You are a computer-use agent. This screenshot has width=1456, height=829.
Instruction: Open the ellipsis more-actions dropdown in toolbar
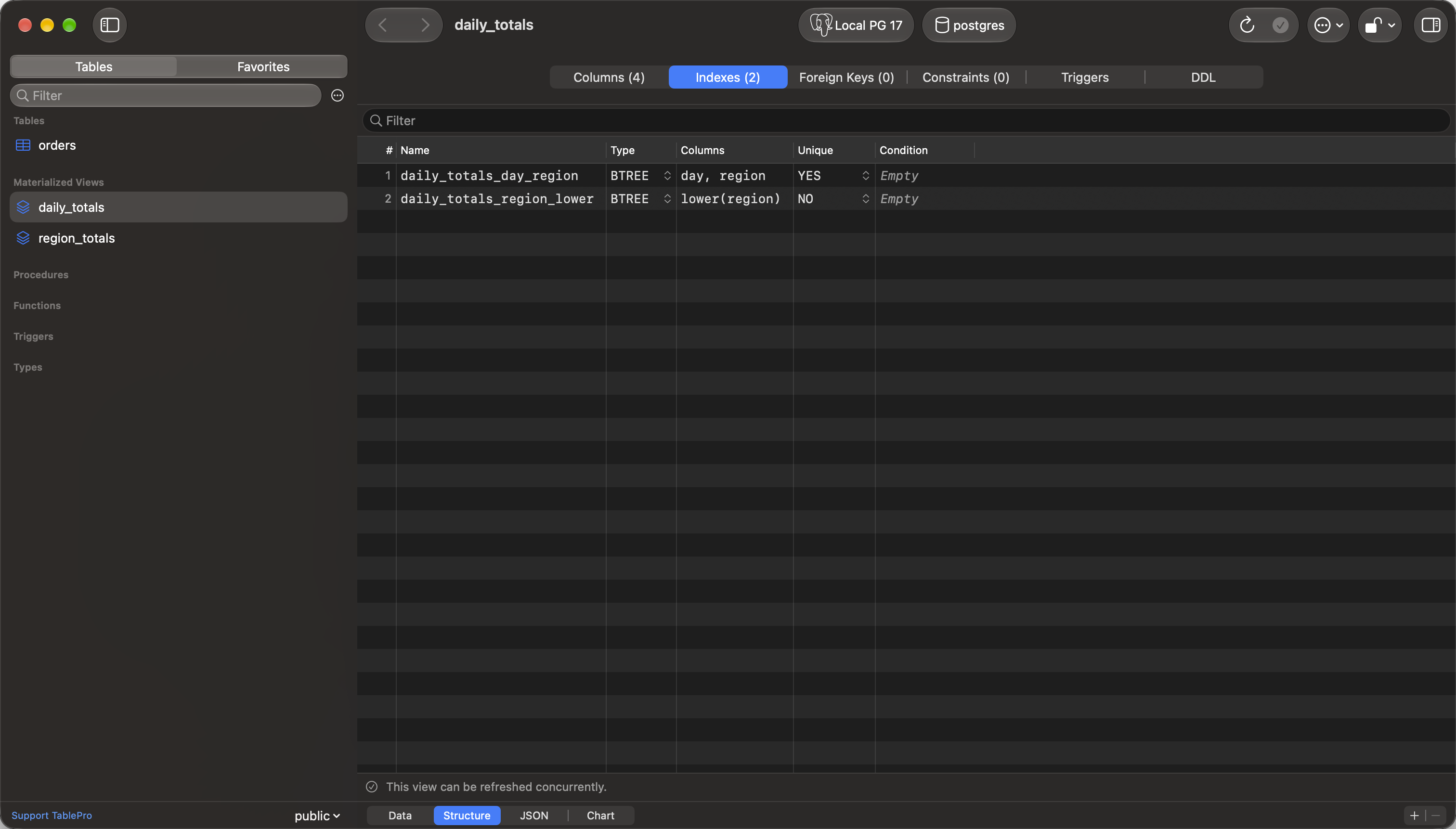coord(1328,25)
